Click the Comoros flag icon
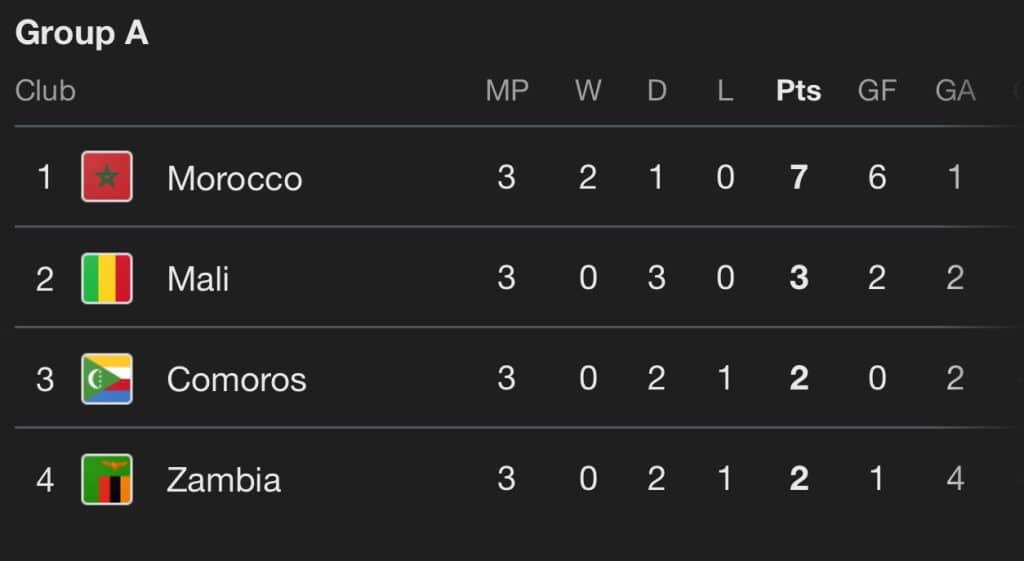1024x561 pixels. pos(106,379)
